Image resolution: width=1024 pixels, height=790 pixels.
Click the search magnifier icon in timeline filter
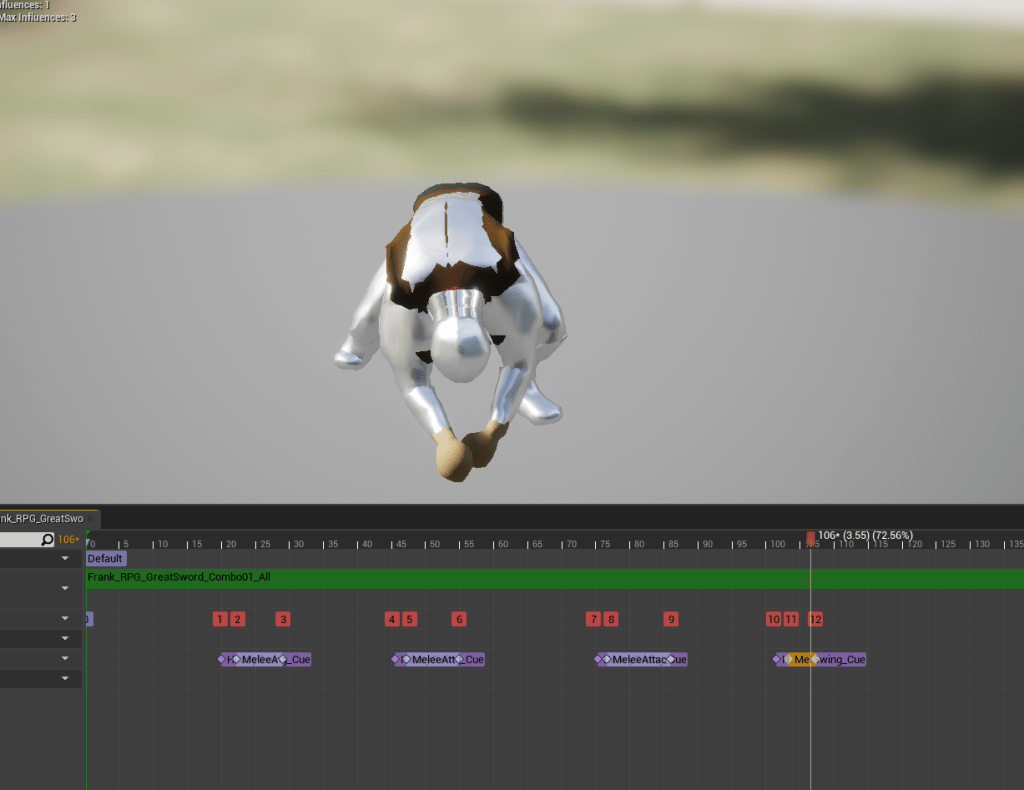pyautogui.click(x=47, y=540)
